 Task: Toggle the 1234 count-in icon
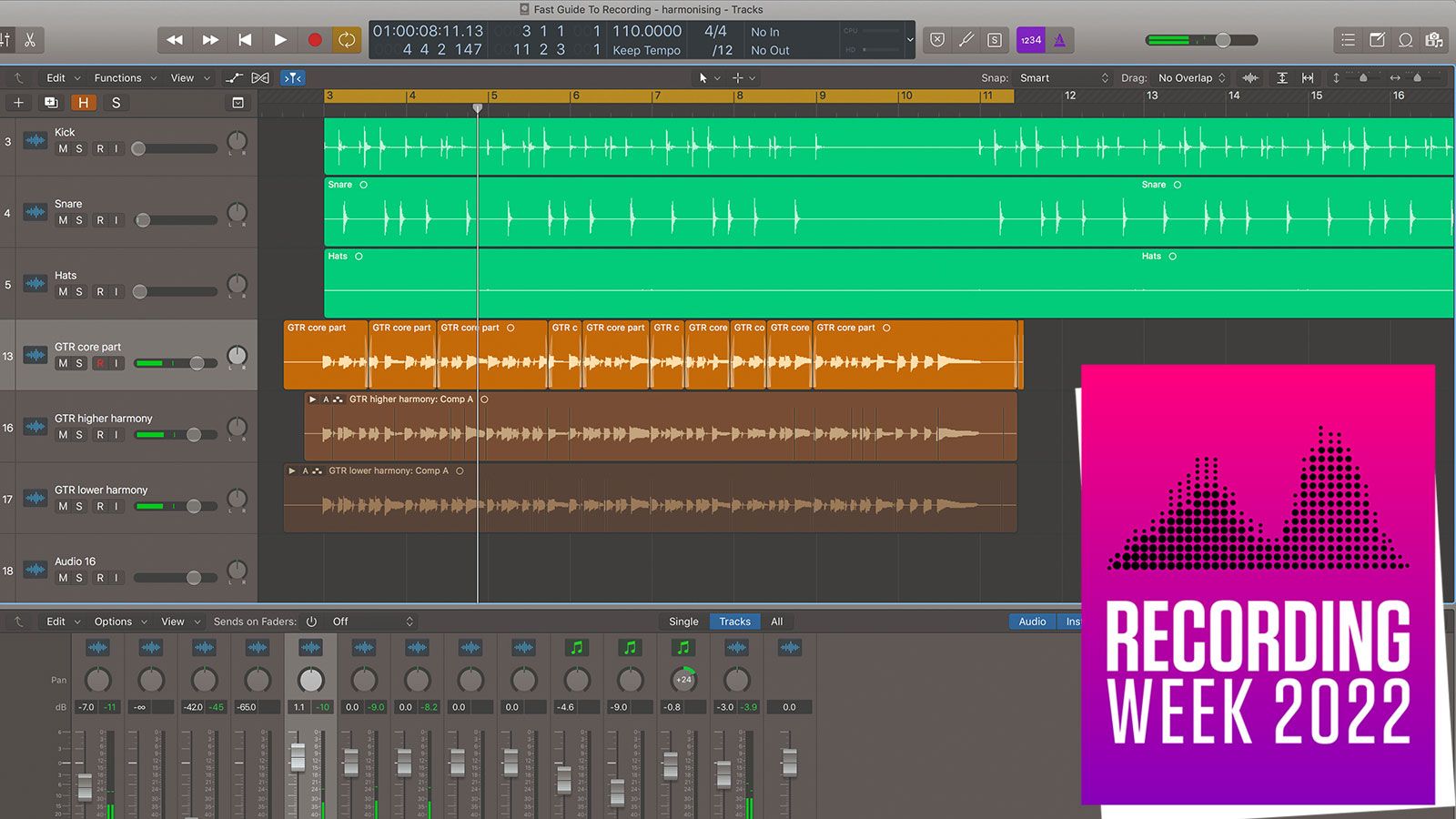1030,39
